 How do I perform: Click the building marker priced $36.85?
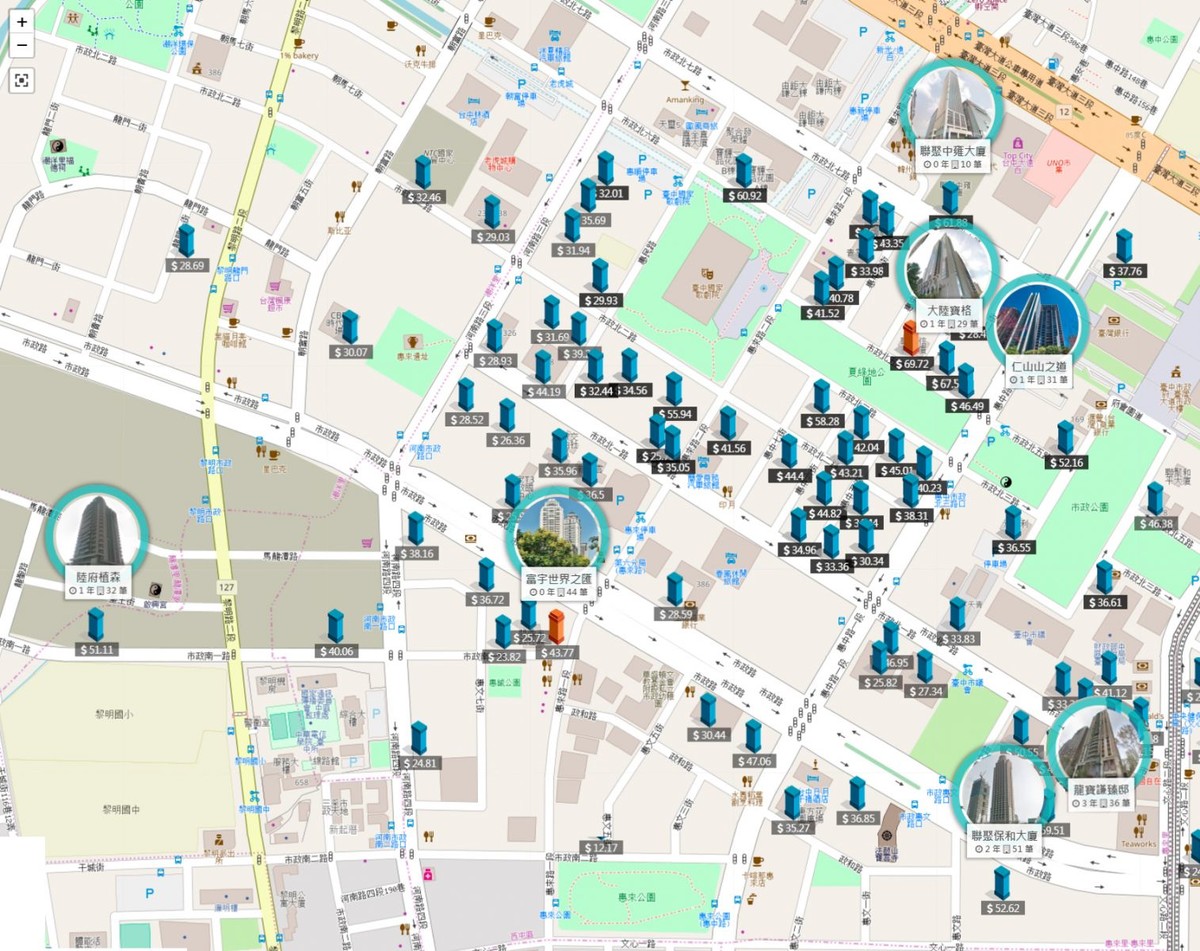pyautogui.click(x=857, y=801)
